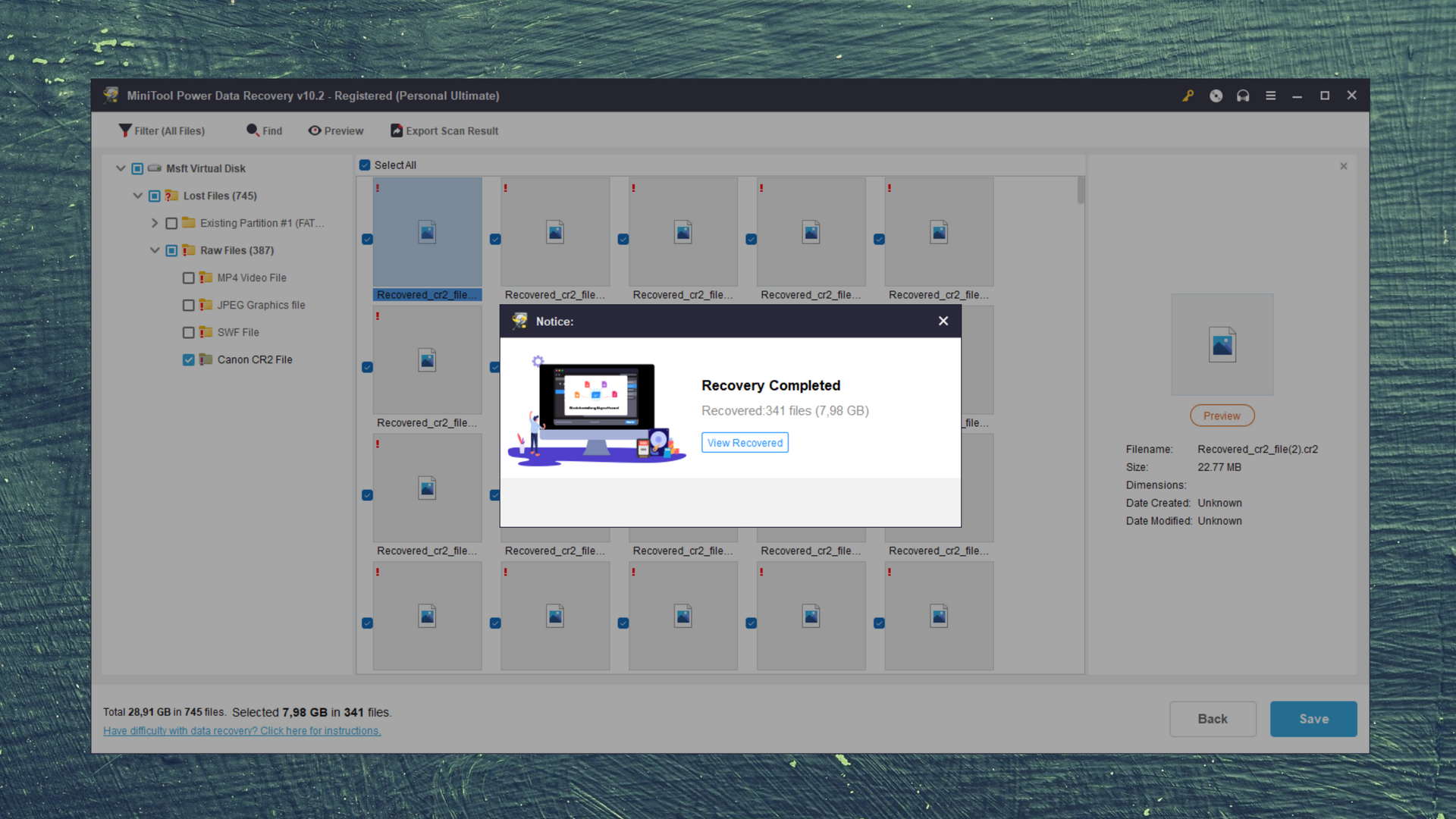
Task: Click Export Scan Result
Action: 444,130
